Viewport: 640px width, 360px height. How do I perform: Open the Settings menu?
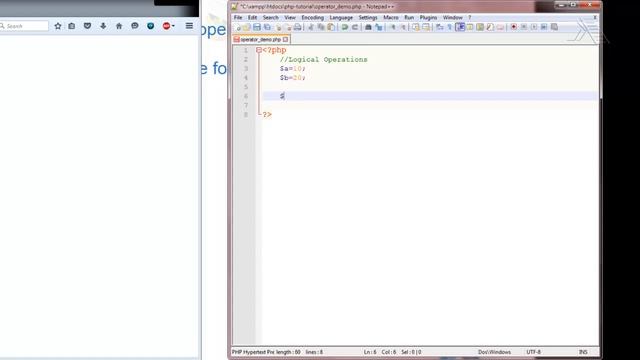pyautogui.click(x=368, y=18)
